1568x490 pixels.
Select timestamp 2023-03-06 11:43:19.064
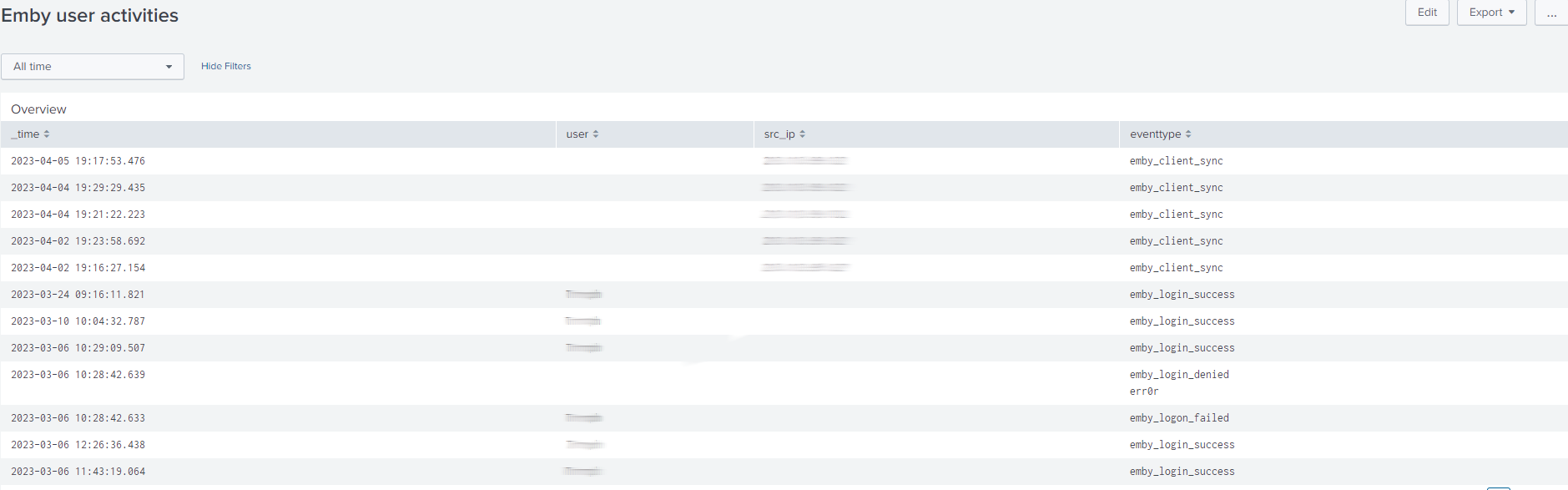(x=78, y=472)
